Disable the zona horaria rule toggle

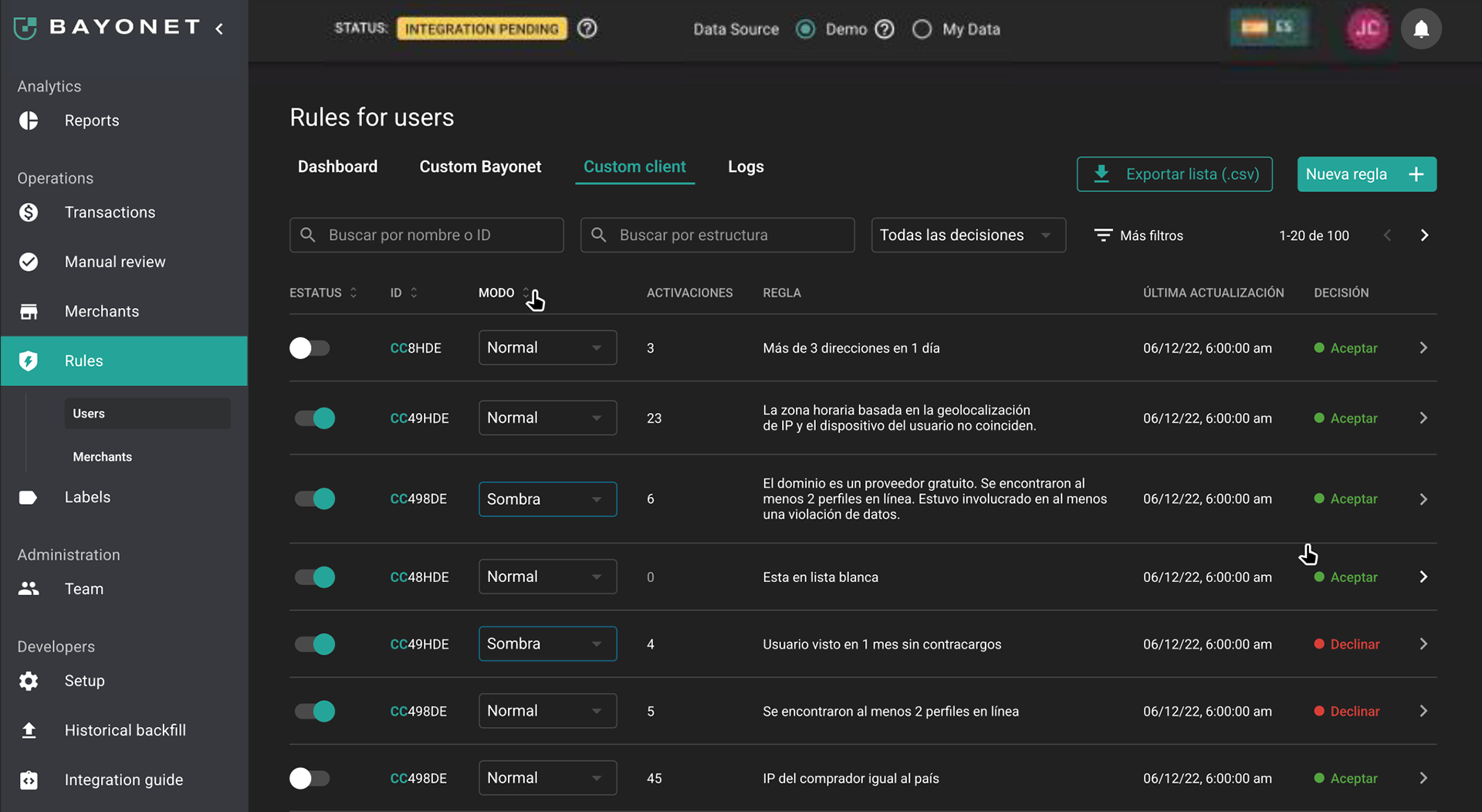315,418
